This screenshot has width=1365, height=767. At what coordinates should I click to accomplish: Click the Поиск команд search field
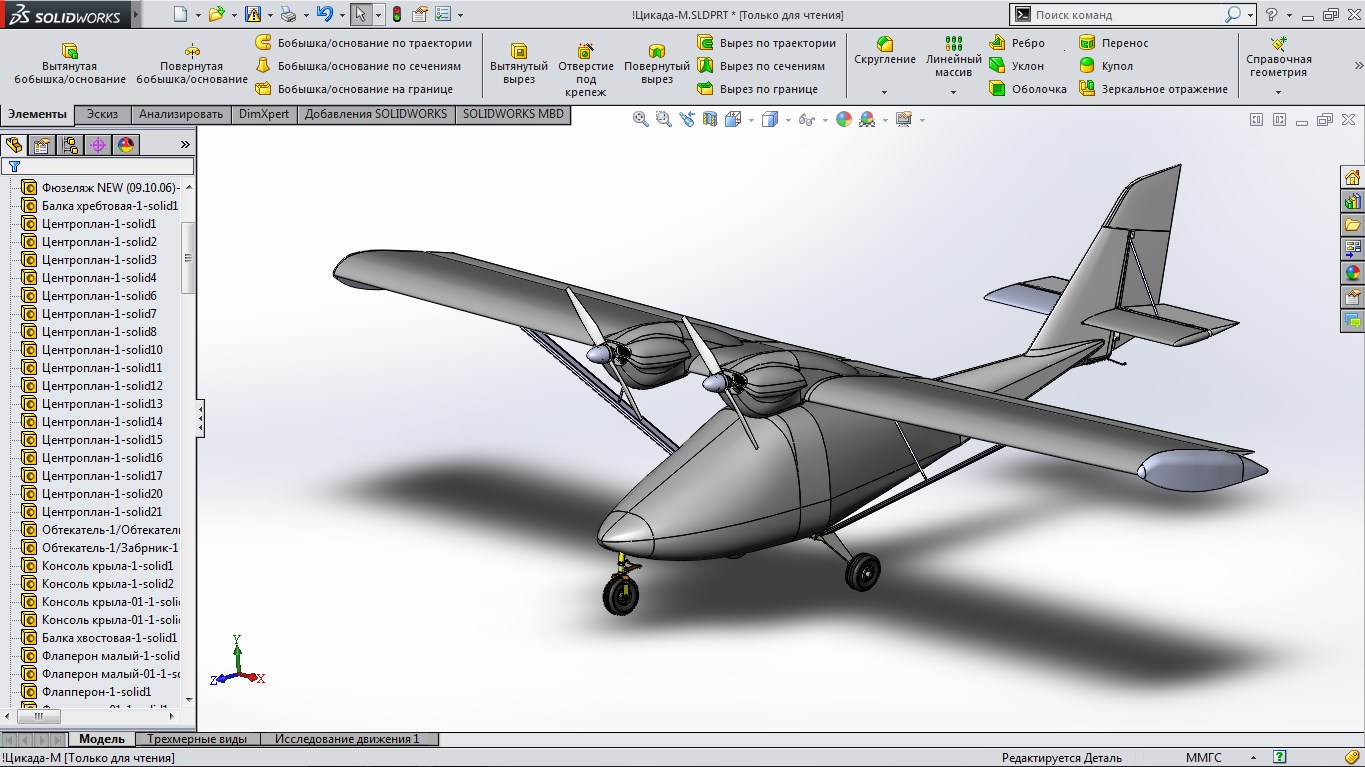(1128, 15)
